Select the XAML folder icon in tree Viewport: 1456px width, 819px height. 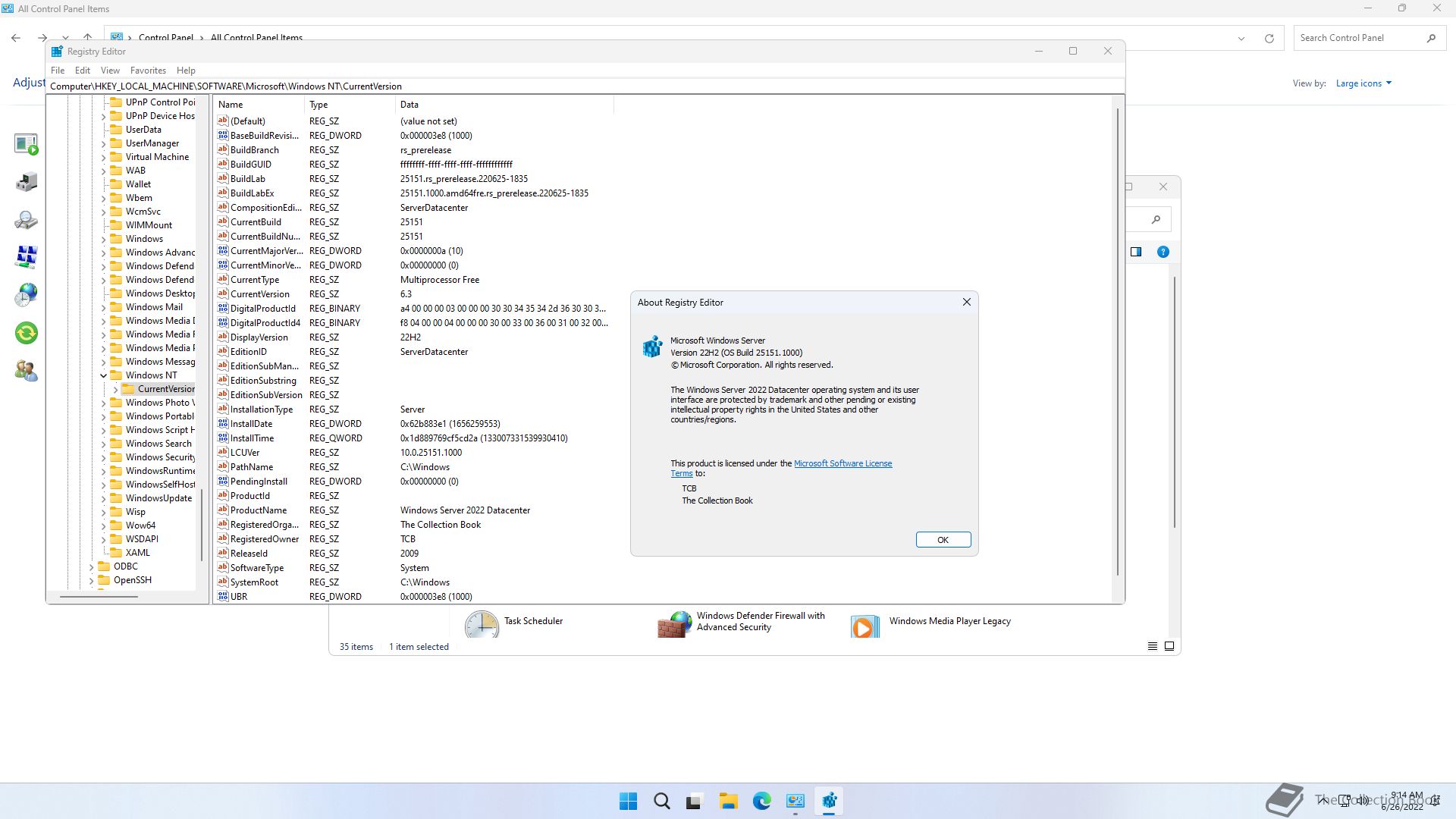116,553
